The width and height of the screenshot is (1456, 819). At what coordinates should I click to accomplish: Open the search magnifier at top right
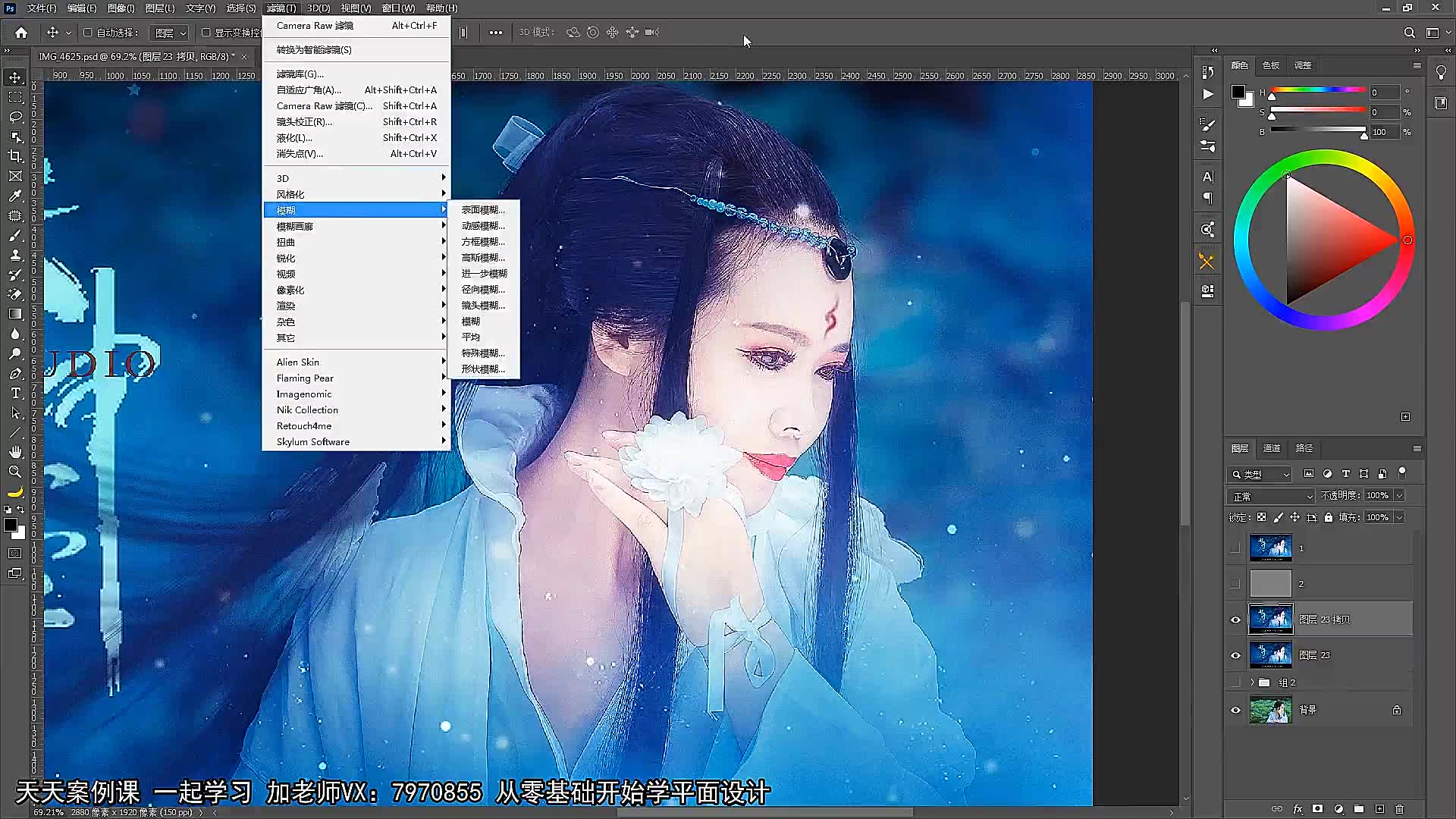(1409, 33)
